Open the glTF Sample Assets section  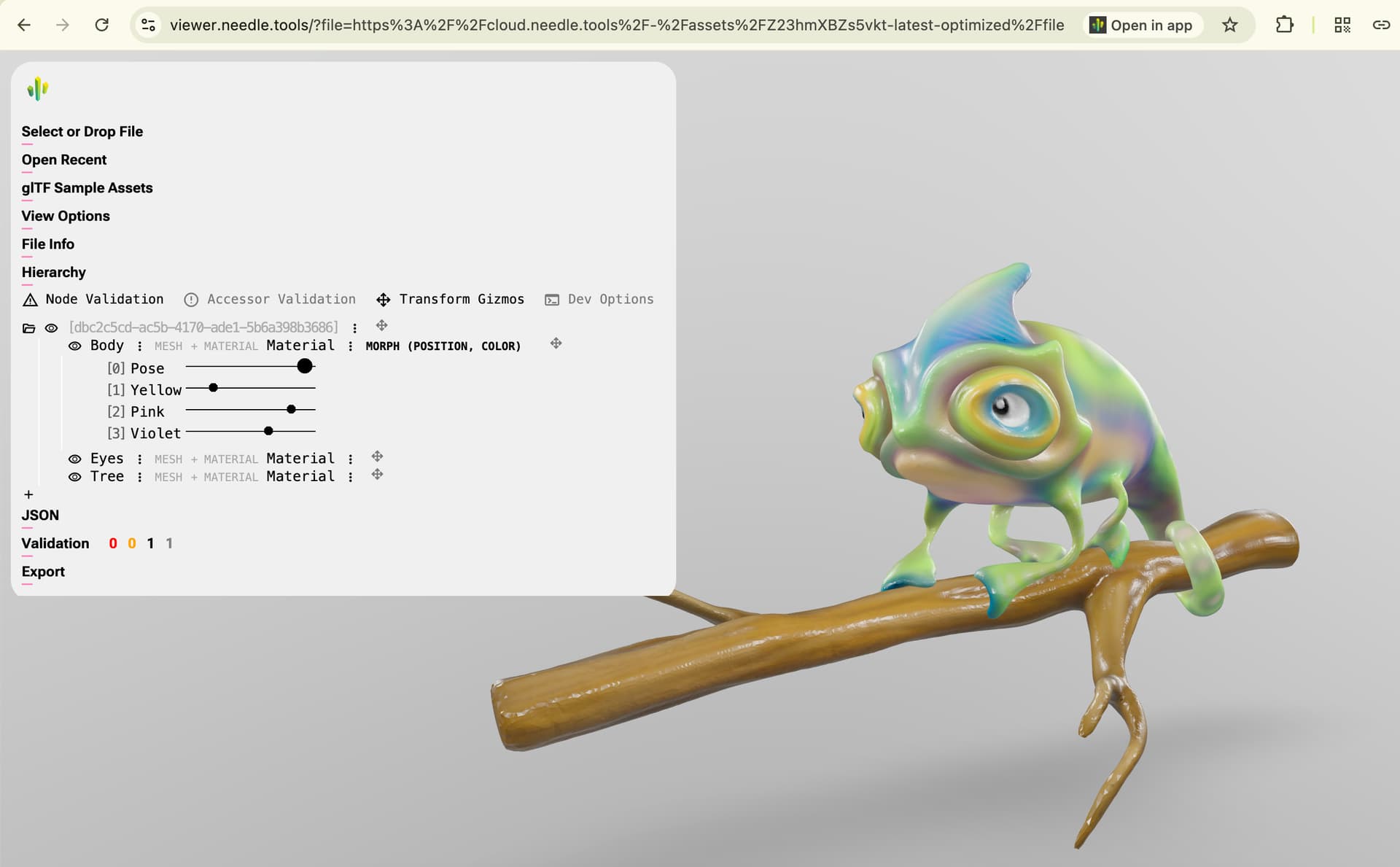click(x=87, y=188)
